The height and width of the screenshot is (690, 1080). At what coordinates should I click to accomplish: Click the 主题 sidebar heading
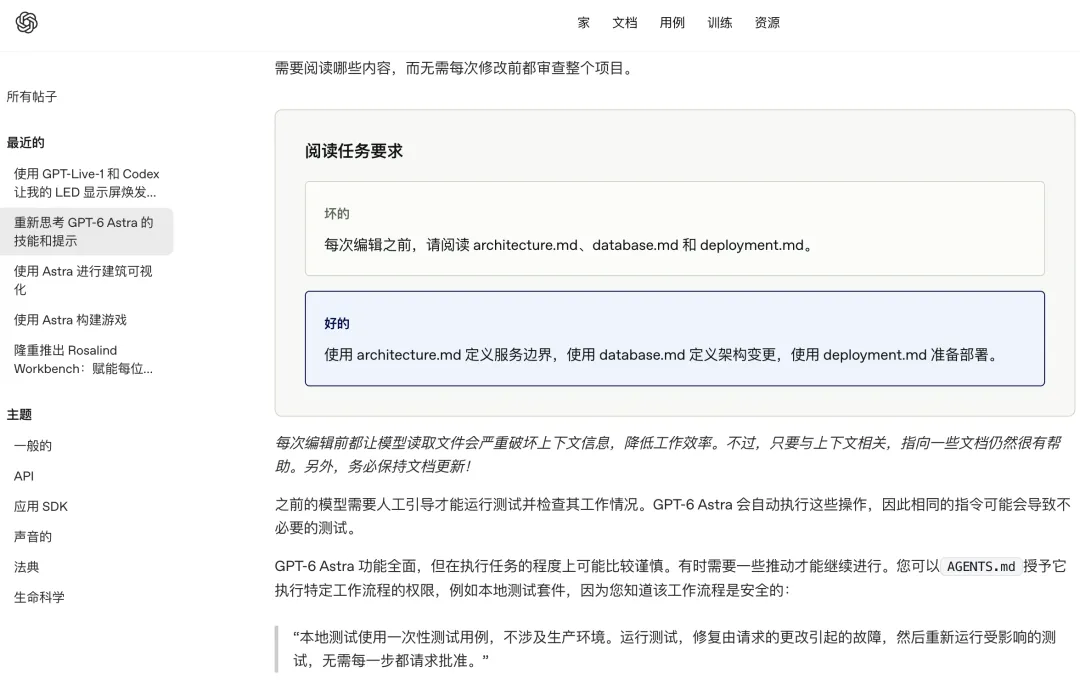[19, 415]
